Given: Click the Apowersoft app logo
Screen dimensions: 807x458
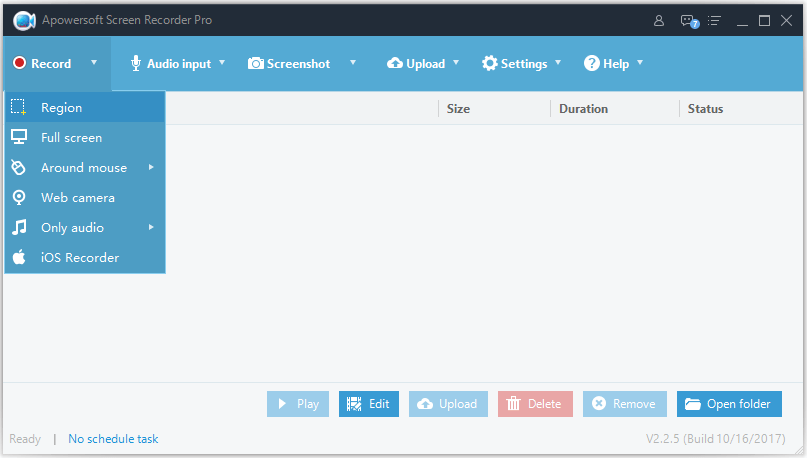Looking at the screenshot, I should 24,21.
